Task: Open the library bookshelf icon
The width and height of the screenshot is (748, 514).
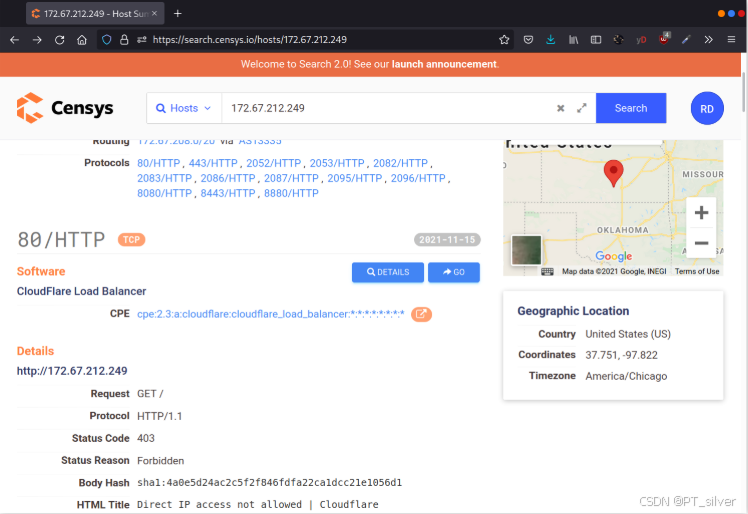Action: pyautogui.click(x=573, y=40)
